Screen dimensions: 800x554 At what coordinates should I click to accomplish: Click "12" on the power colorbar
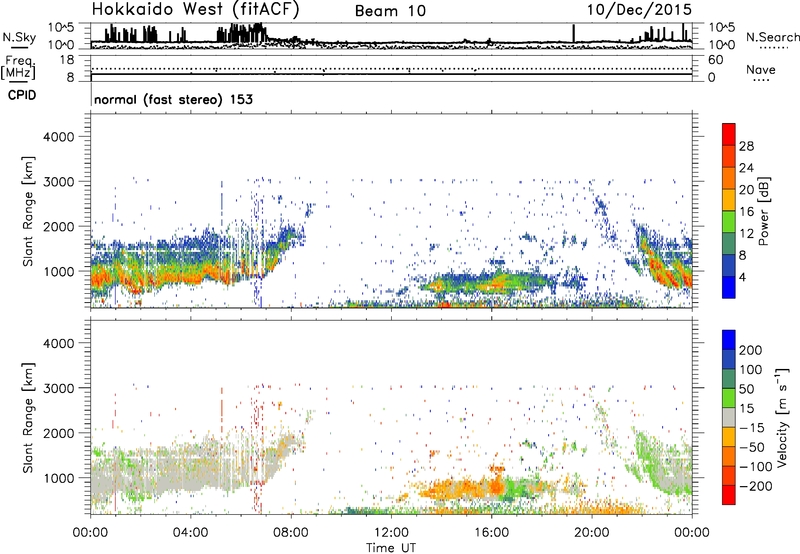[746, 234]
